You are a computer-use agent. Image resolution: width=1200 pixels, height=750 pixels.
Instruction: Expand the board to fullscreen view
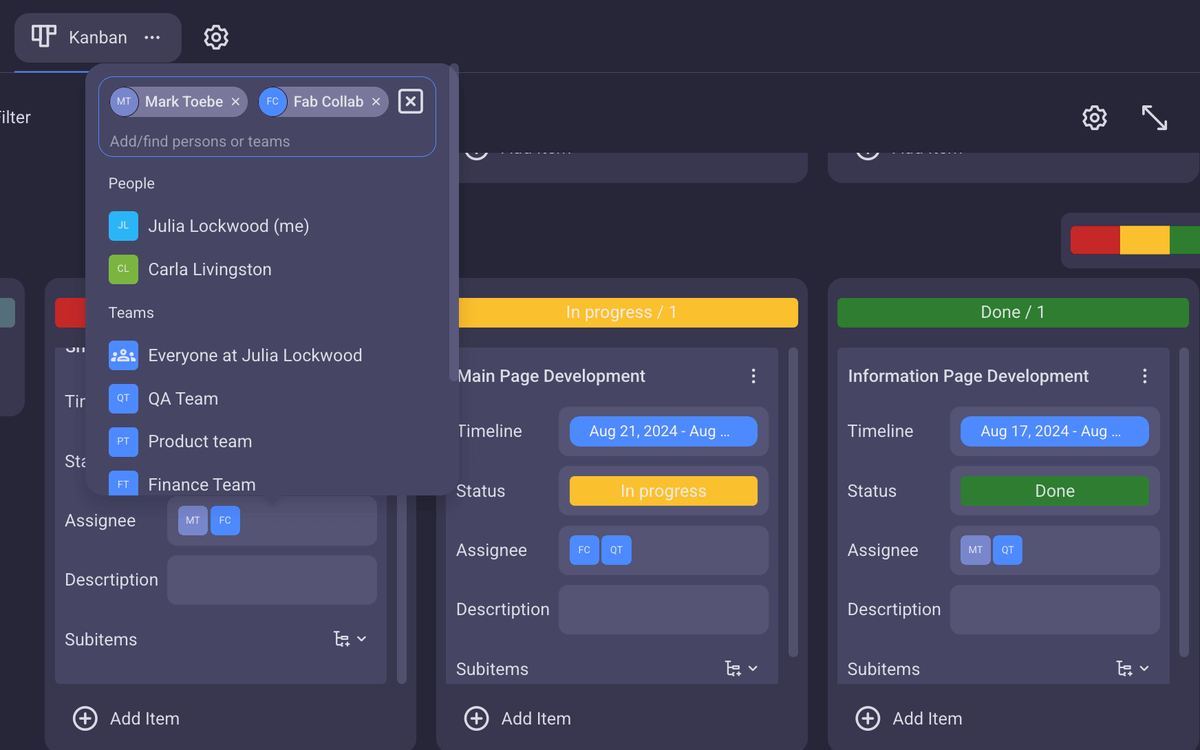(x=1154, y=118)
